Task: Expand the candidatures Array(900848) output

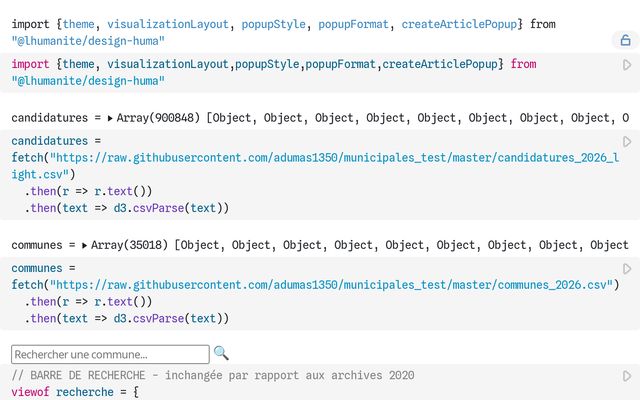Action: (x=110, y=118)
